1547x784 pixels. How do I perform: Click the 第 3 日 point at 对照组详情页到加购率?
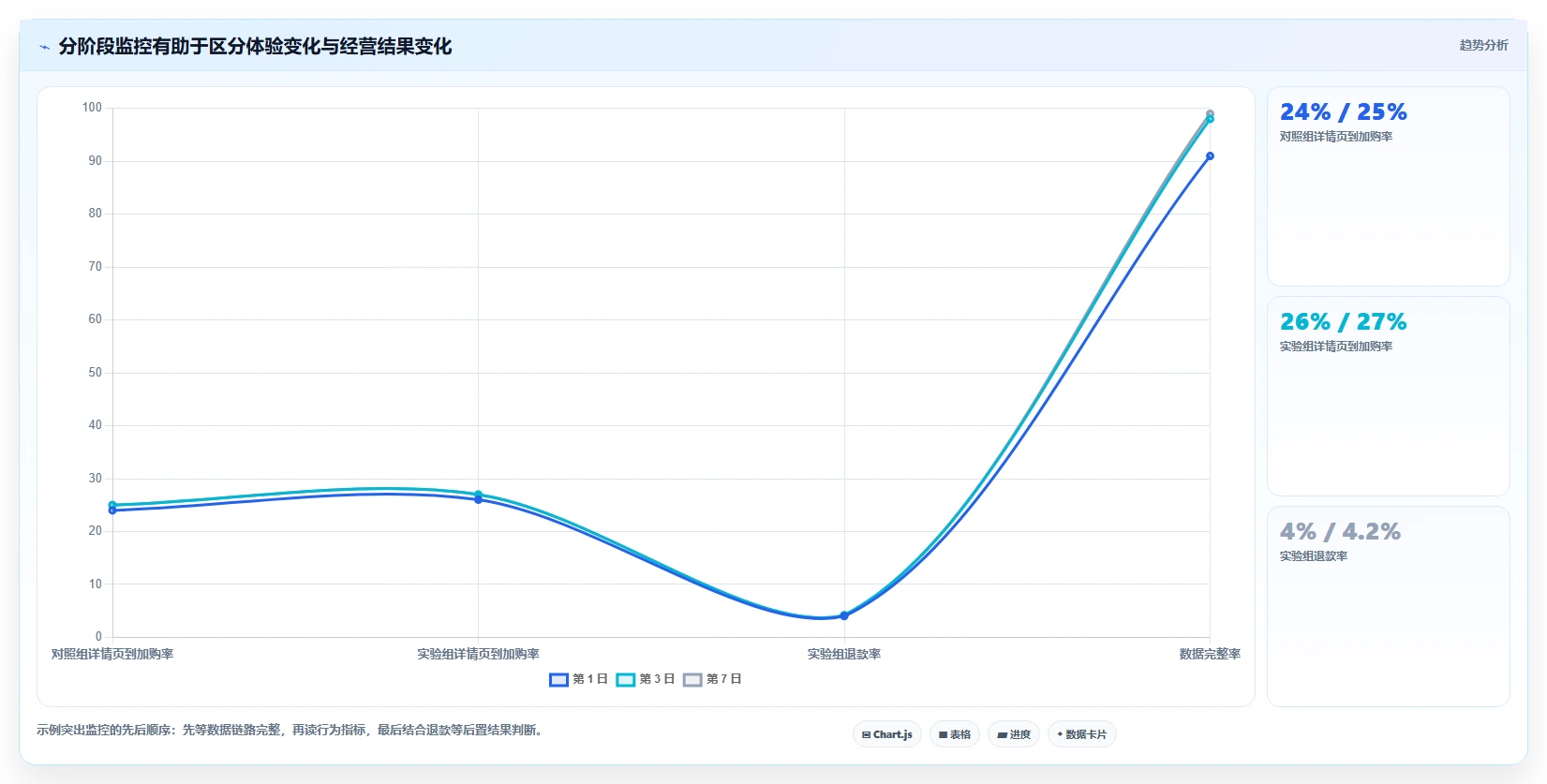(112, 505)
